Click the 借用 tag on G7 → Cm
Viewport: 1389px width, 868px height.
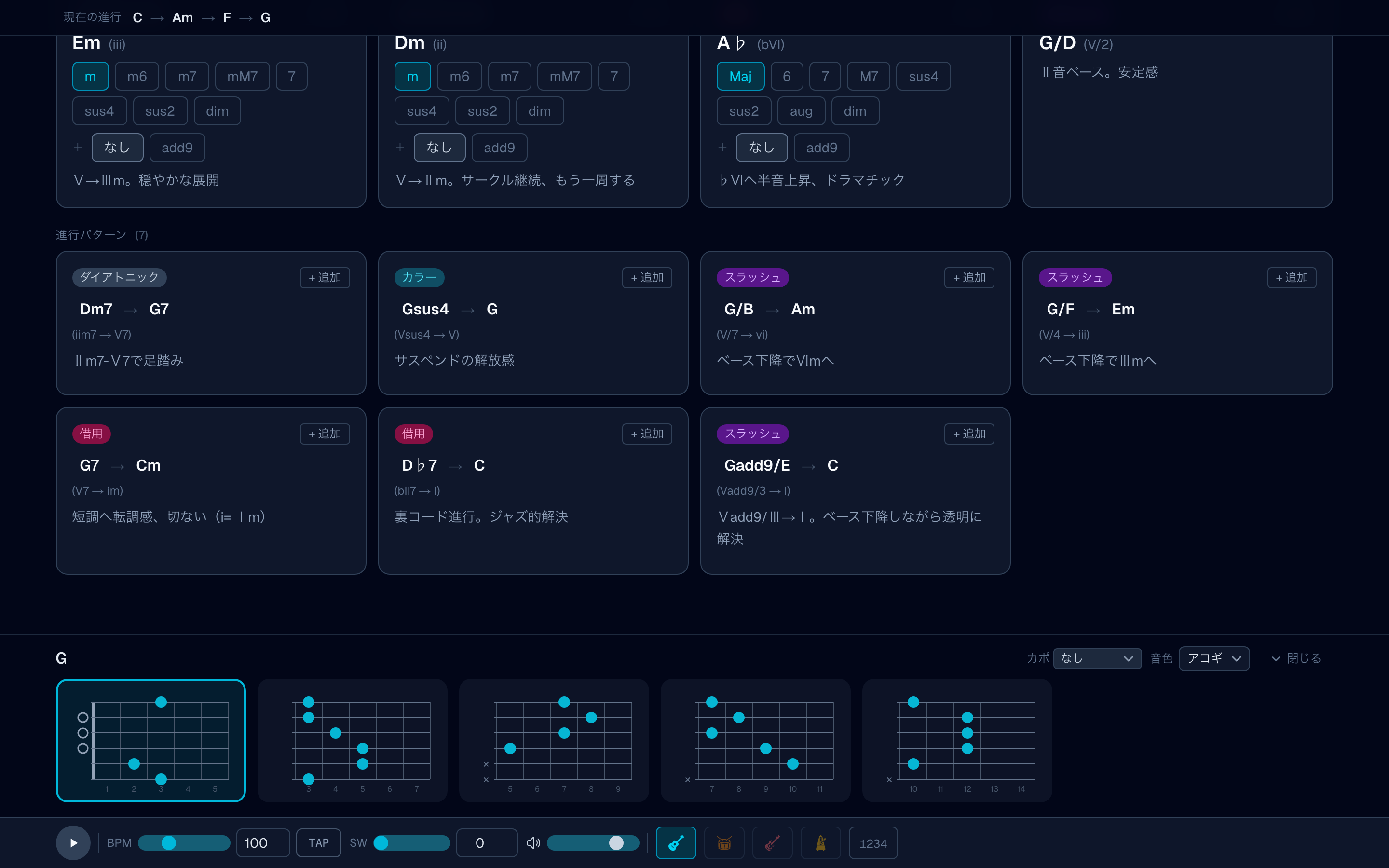pyautogui.click(x=91, y=434)
